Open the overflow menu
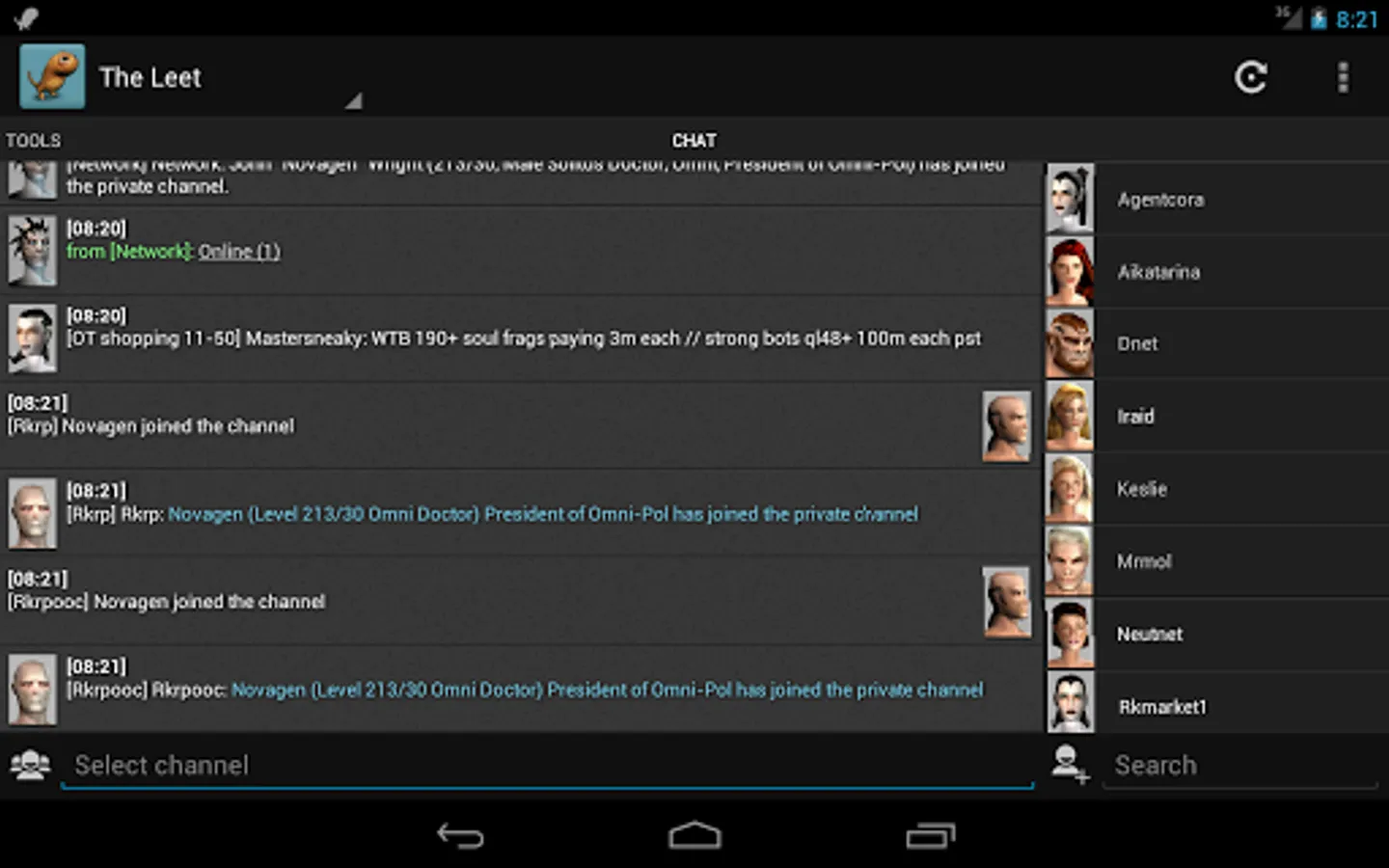Screen dimensions: 1389x868 click(1343, 77)
